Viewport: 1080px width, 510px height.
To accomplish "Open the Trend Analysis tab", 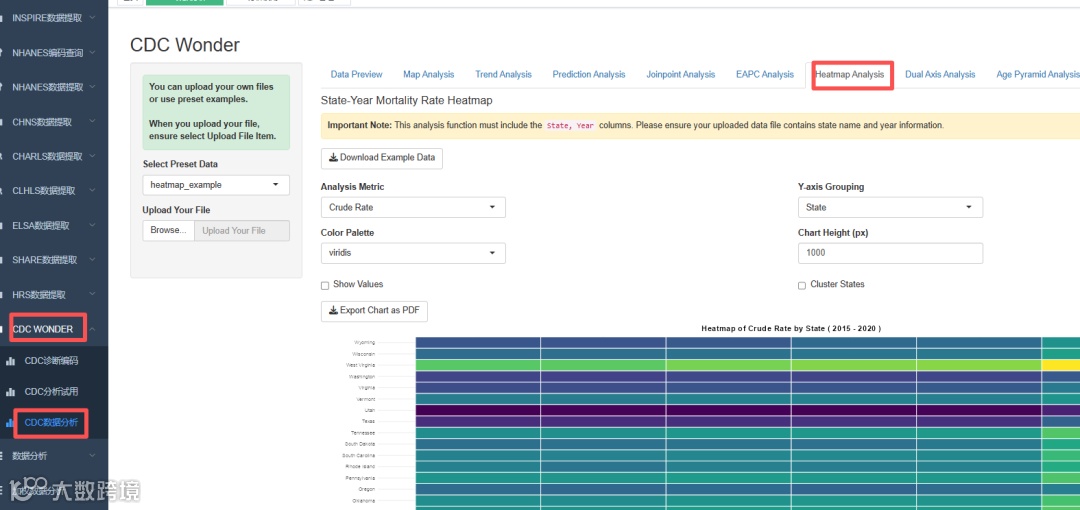I will coord(503,74).
